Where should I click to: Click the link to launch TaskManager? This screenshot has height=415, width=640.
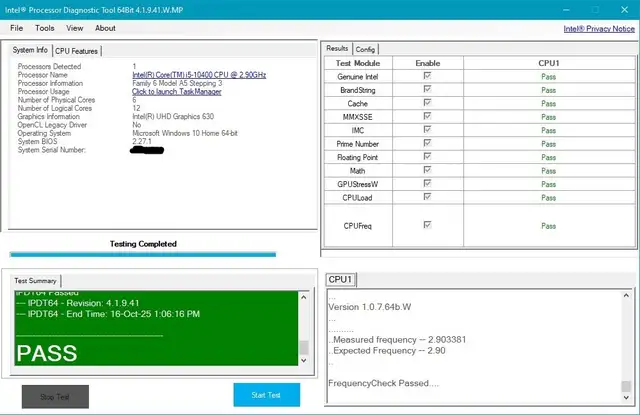(179, 92)
